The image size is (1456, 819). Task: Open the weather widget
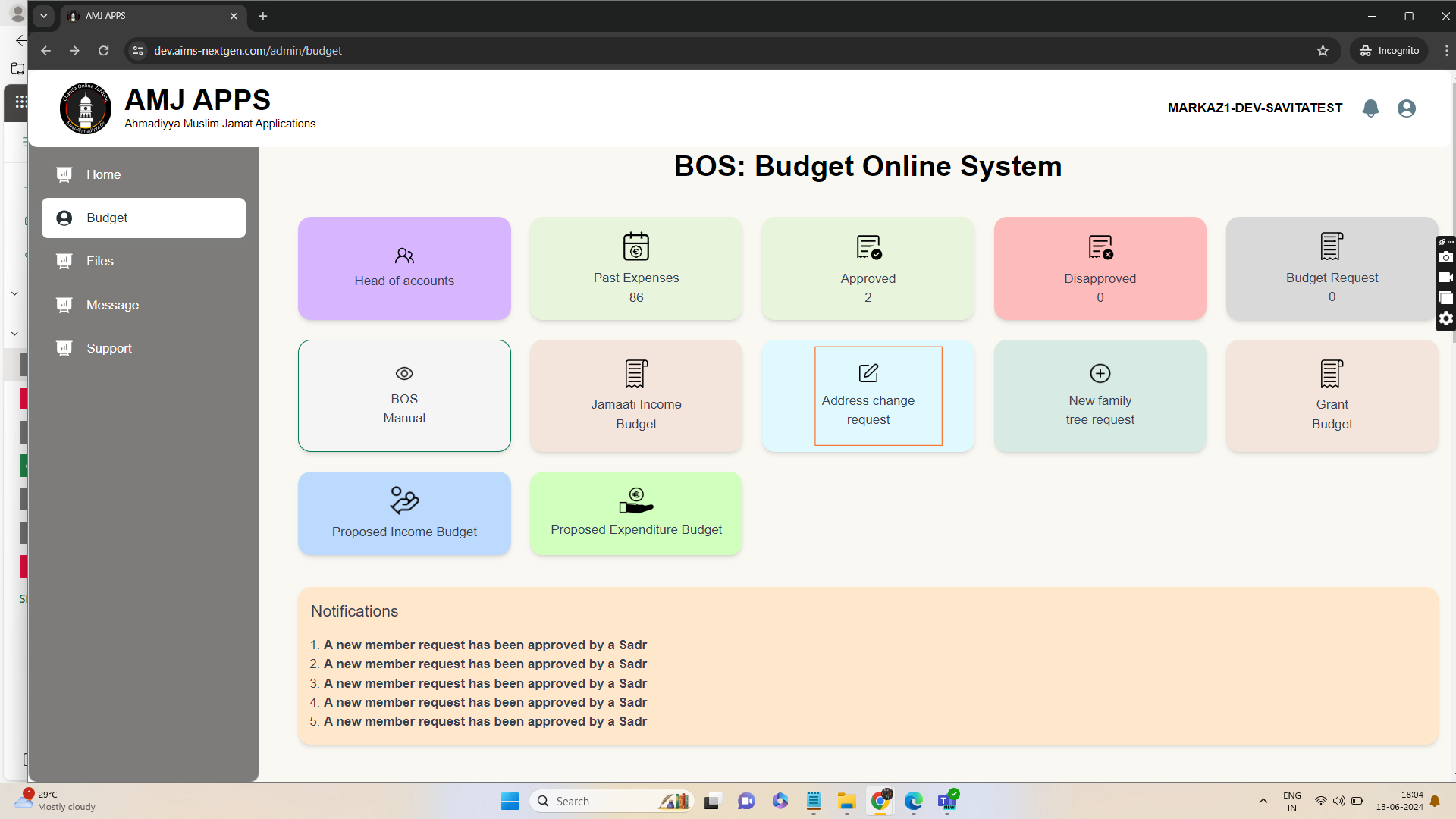tap(57, 801)
